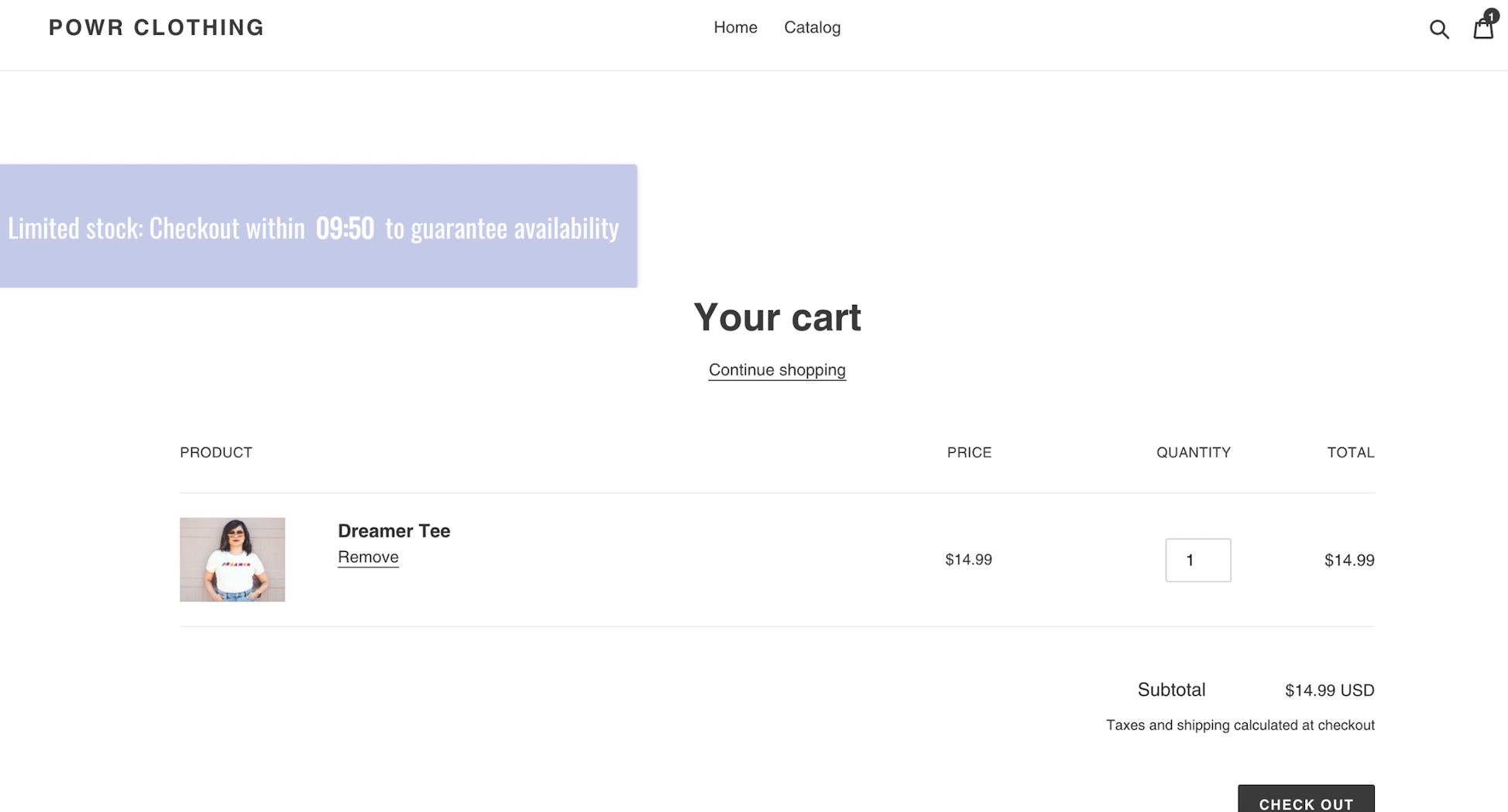The height and width of the screenshot is (812, 1508).
Task: Navigate to Home
Action: 734,27
